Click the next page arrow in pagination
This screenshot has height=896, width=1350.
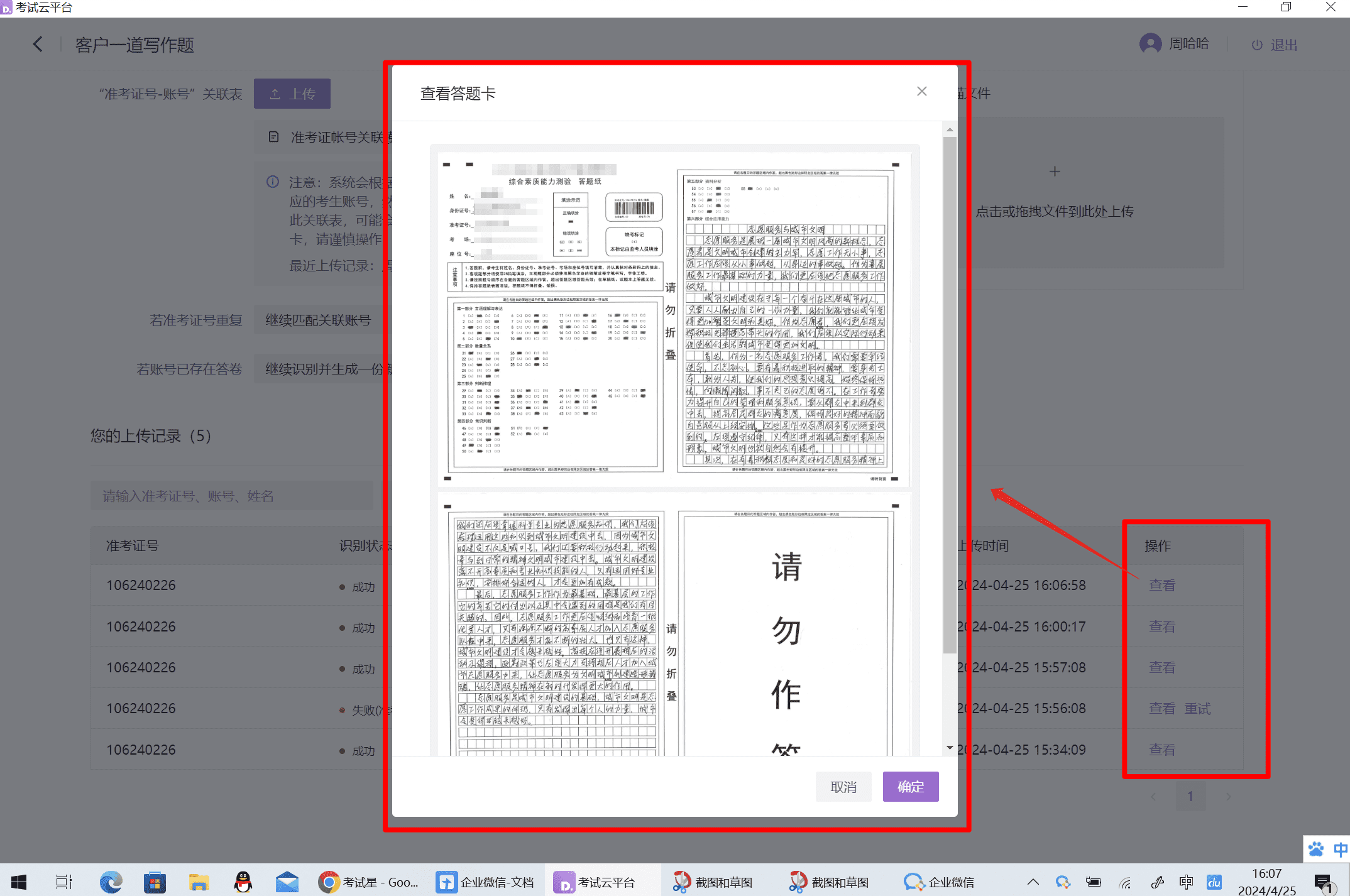click(x=1228, y=797)
